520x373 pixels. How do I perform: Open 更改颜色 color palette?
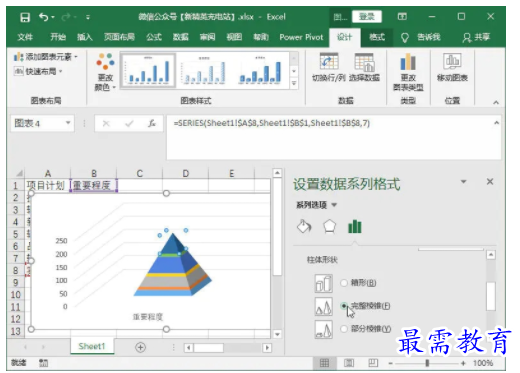(x=105, y=72)
